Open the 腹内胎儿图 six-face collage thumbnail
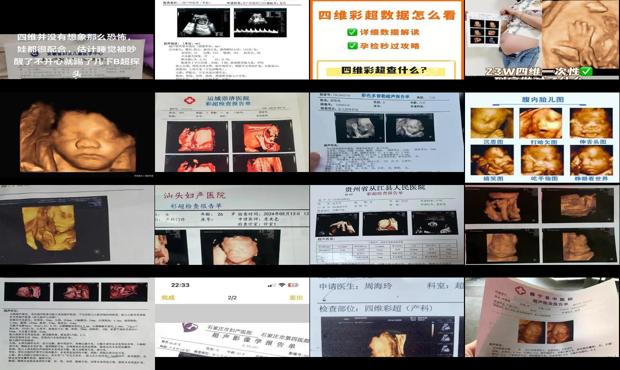This screenshot has height=370, width=620. click(x=542, y=138)
